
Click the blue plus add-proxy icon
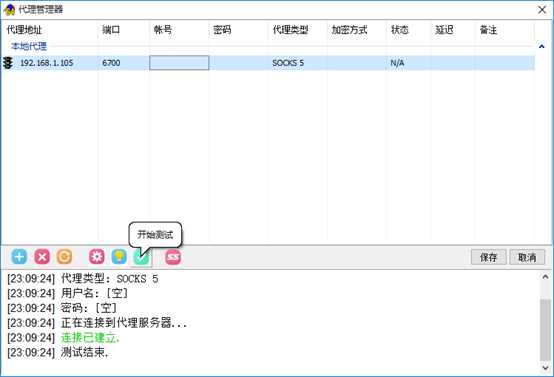pos(19,257)
